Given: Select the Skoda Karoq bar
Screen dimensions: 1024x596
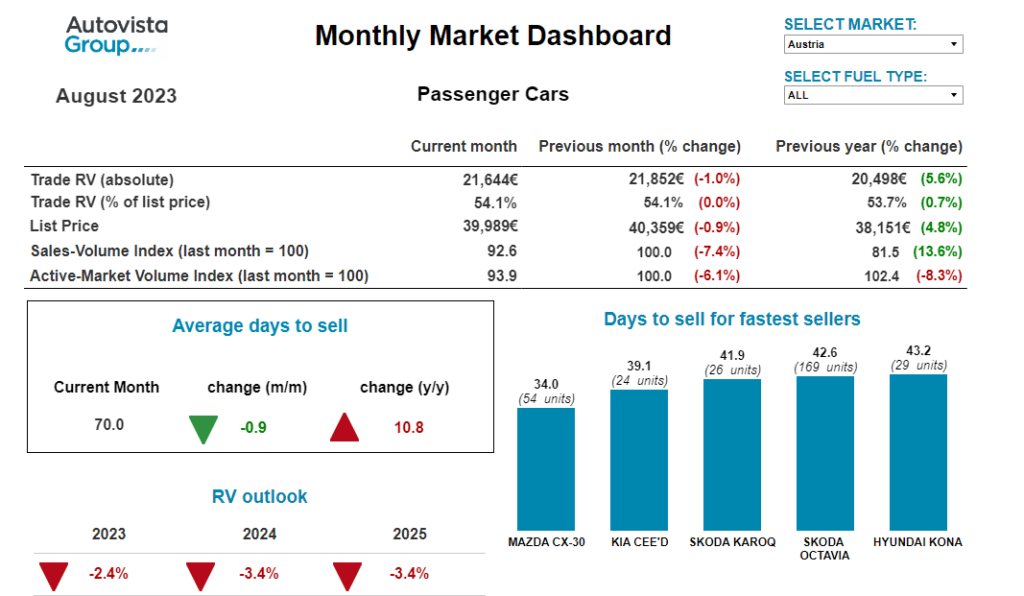Looking at the screenshot, I should 731,455.
